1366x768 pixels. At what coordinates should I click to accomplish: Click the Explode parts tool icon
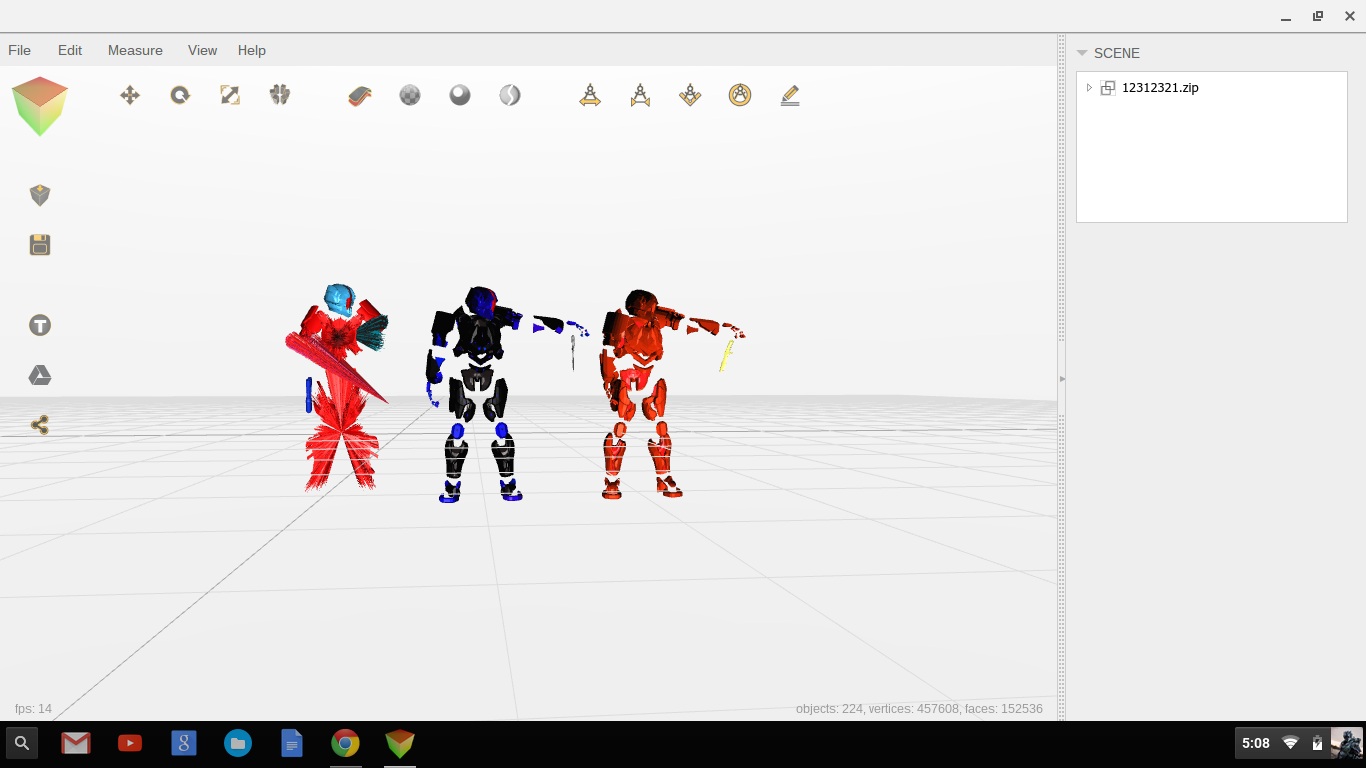pos(280,95)
